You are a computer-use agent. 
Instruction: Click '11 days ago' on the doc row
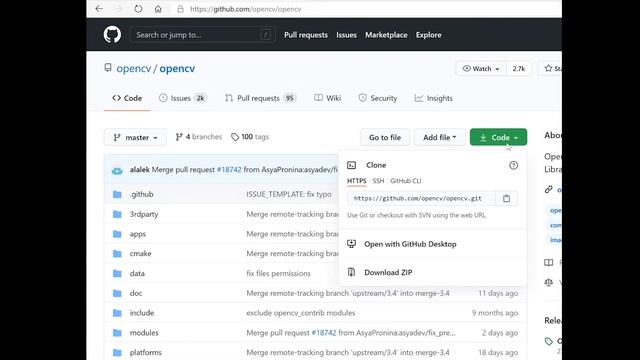498,293
